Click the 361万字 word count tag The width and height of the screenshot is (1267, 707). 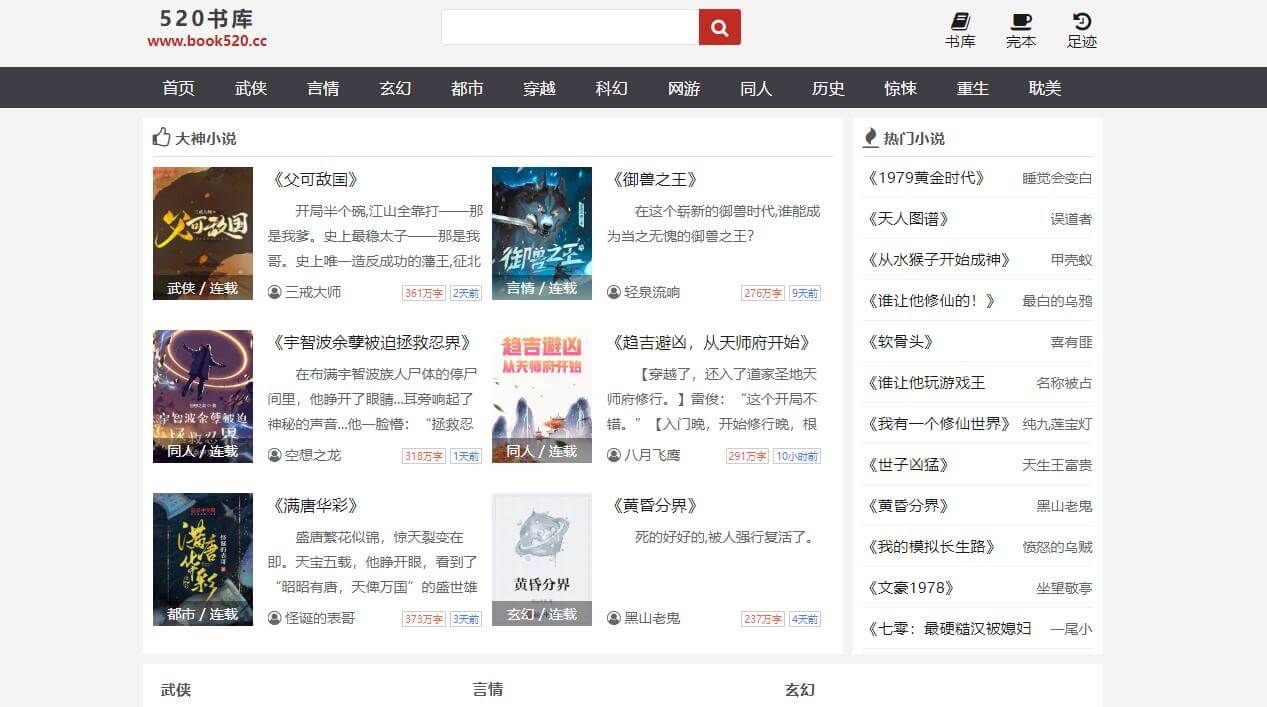424,293
